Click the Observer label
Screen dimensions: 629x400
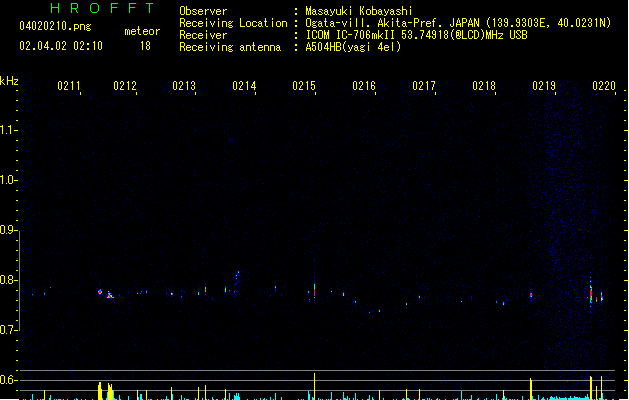tap(203, 11)
